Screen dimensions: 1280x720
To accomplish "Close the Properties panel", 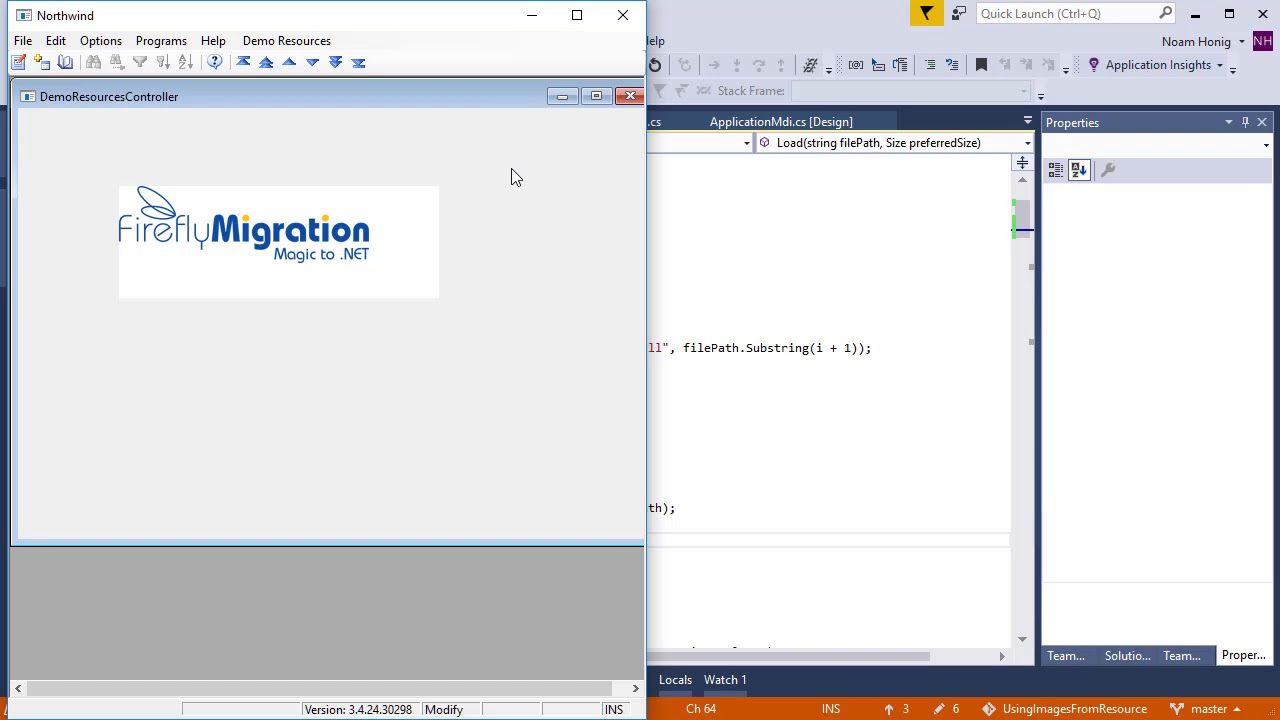I will pos(1262,122).
